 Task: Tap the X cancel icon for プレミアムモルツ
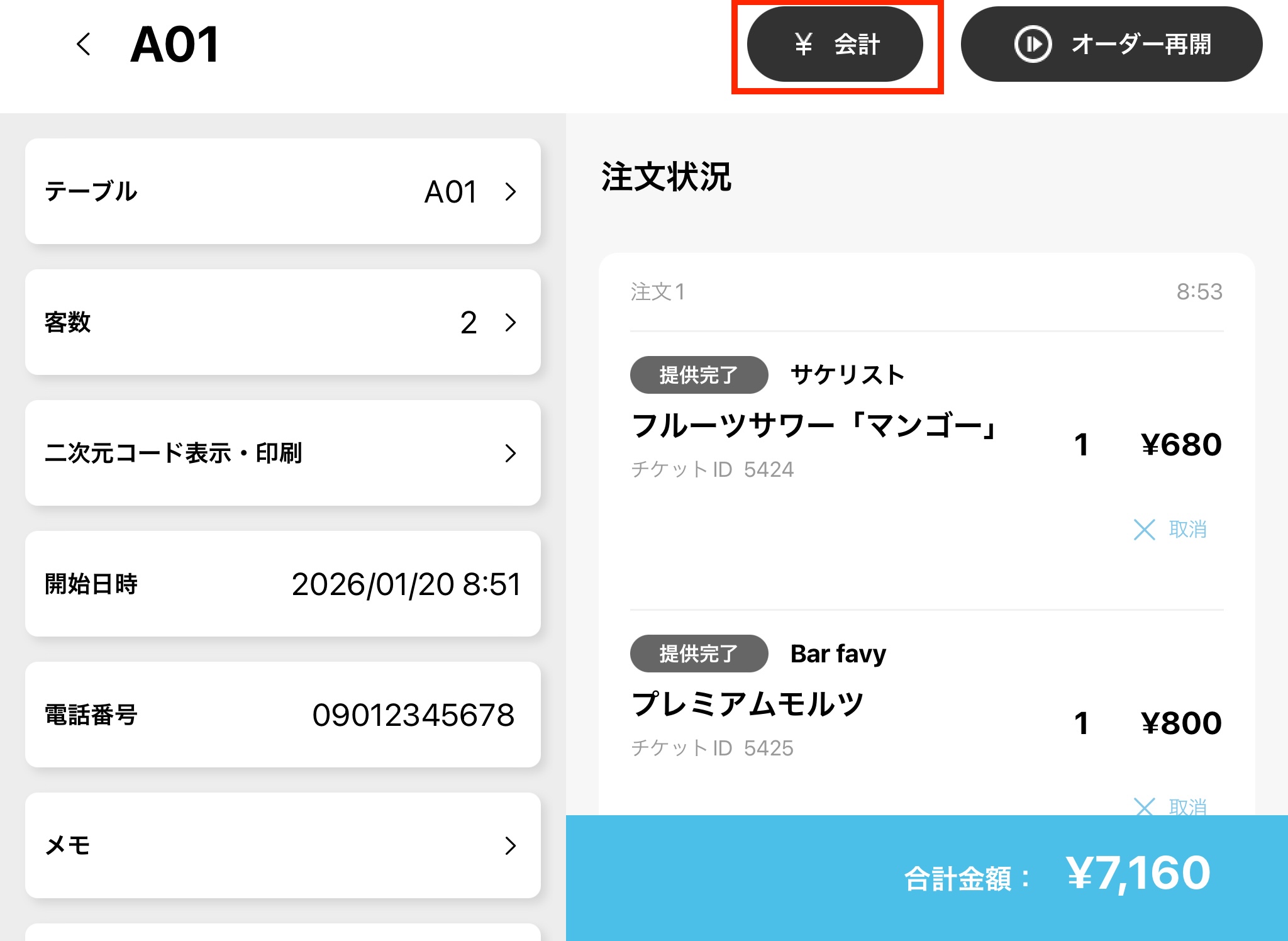(1144, 806)
